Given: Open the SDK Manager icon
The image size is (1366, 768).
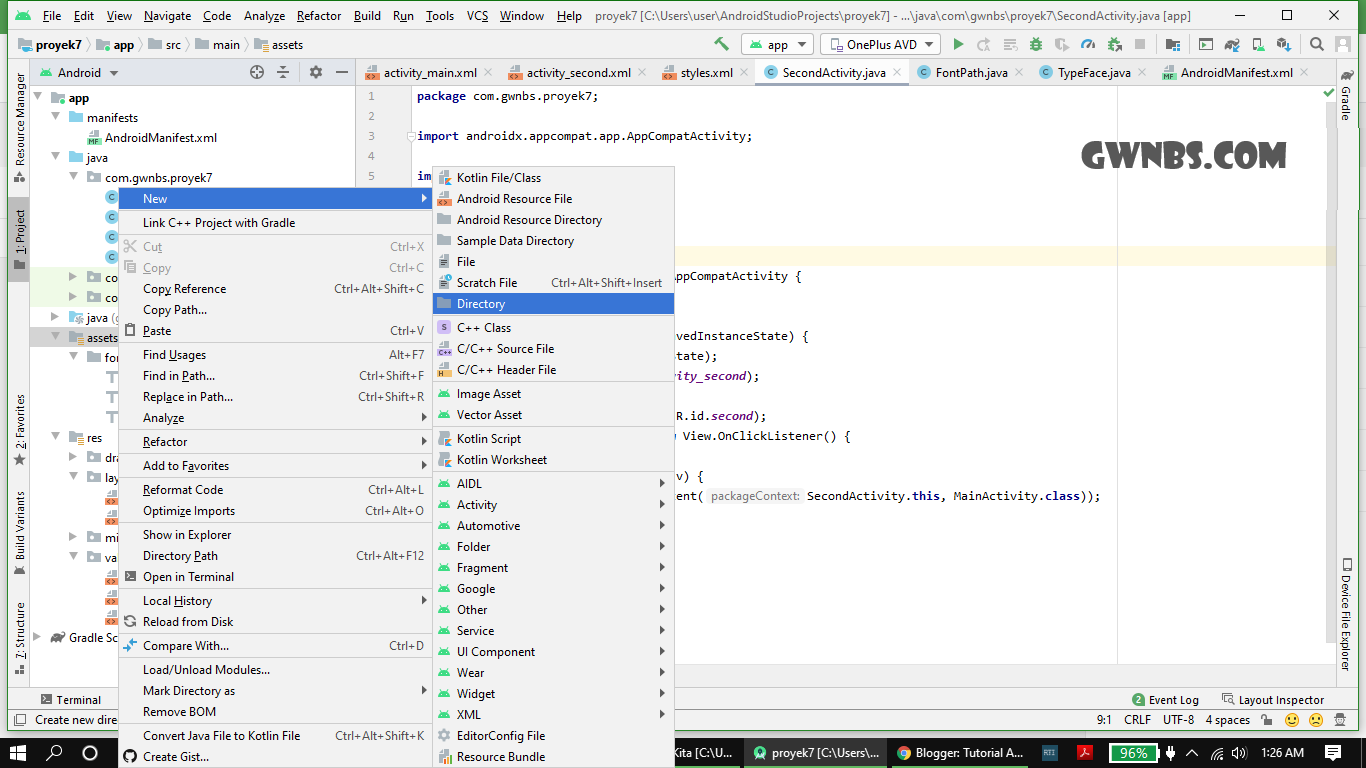Looking at the screenshot, I should (1284, 44).
